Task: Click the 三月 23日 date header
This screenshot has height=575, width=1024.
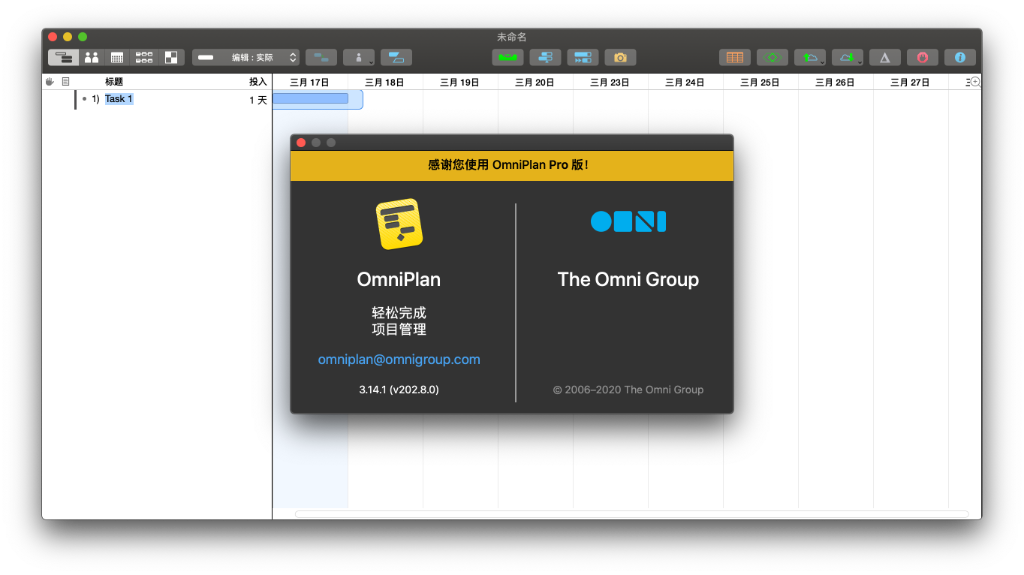Action: (610, 82)
